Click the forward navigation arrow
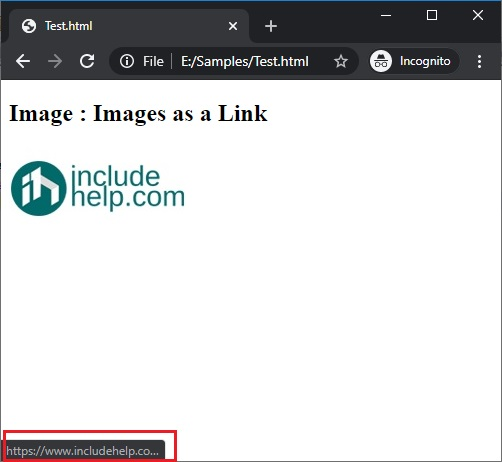Screen dimensions: 502x462 click(x=55, y=61)
